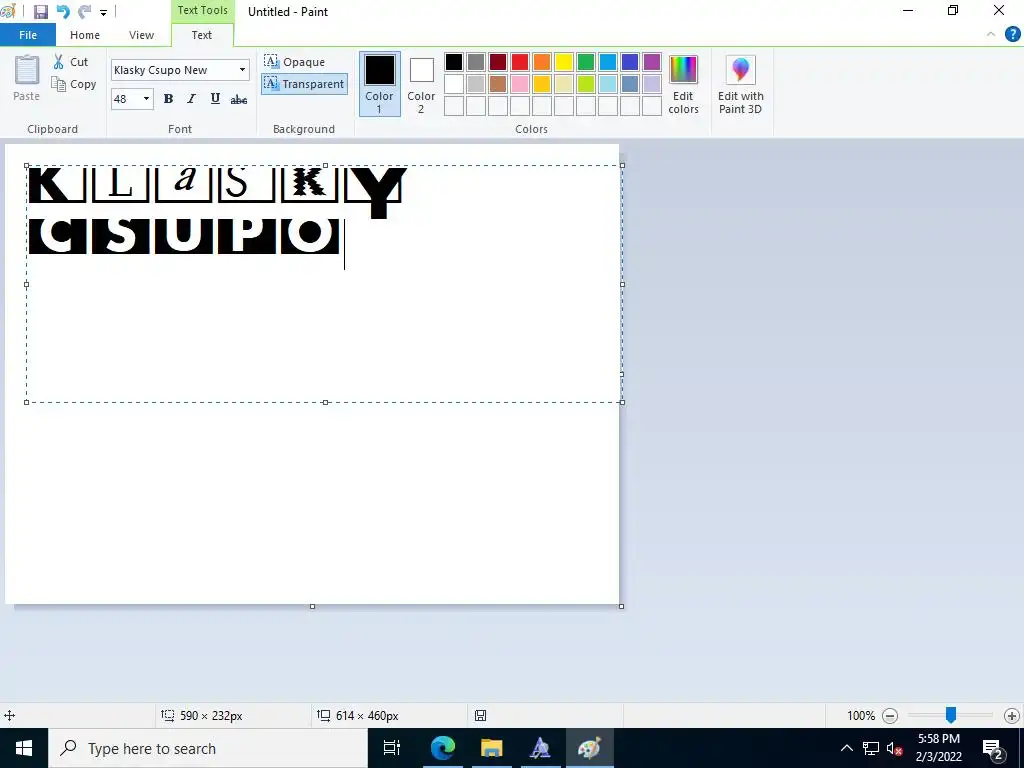Select Color 1 foreground box
Image resolution: width=1024 pixels, height=768 pixels.
point(379,84)
